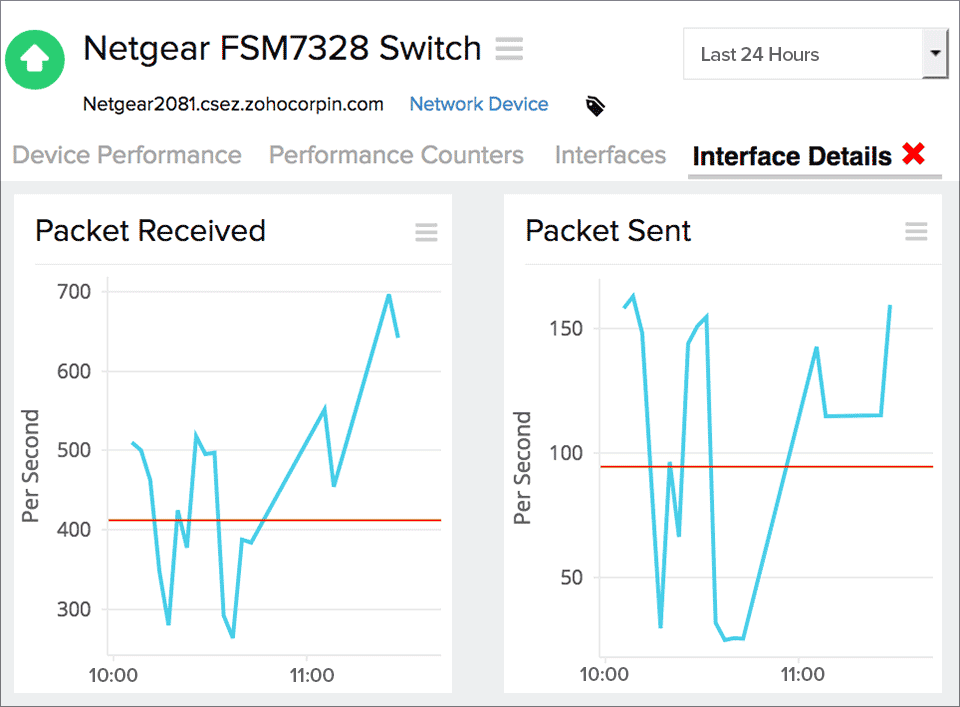Image resolution: width=960 pixels, height=707 pixels.
Task: Click the Netgear FSM7328 Switch title
Action: click(283, 48)
